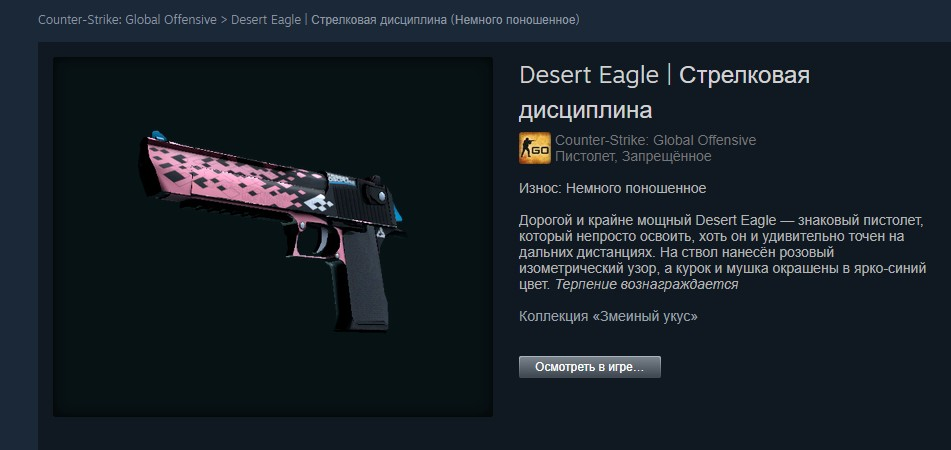This screenshot has height=450, width=951.
Task: Click the Износ: Немного поношенное line
Action: pos(613,188)
